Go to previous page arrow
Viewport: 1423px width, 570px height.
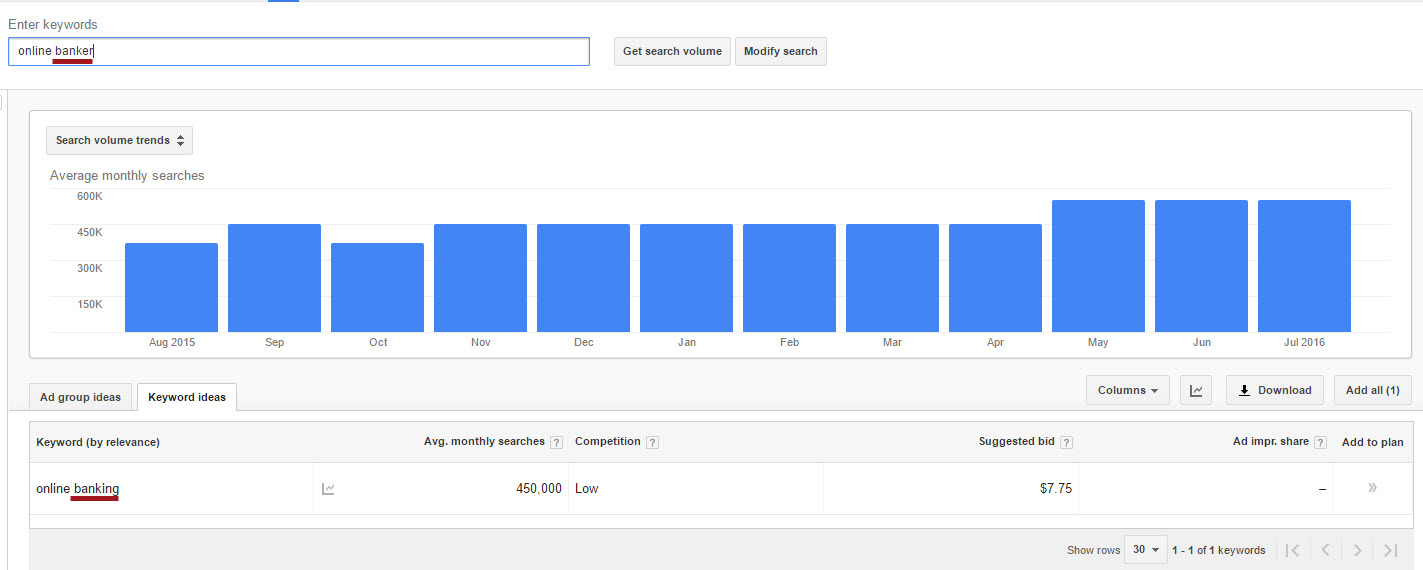1325,550
